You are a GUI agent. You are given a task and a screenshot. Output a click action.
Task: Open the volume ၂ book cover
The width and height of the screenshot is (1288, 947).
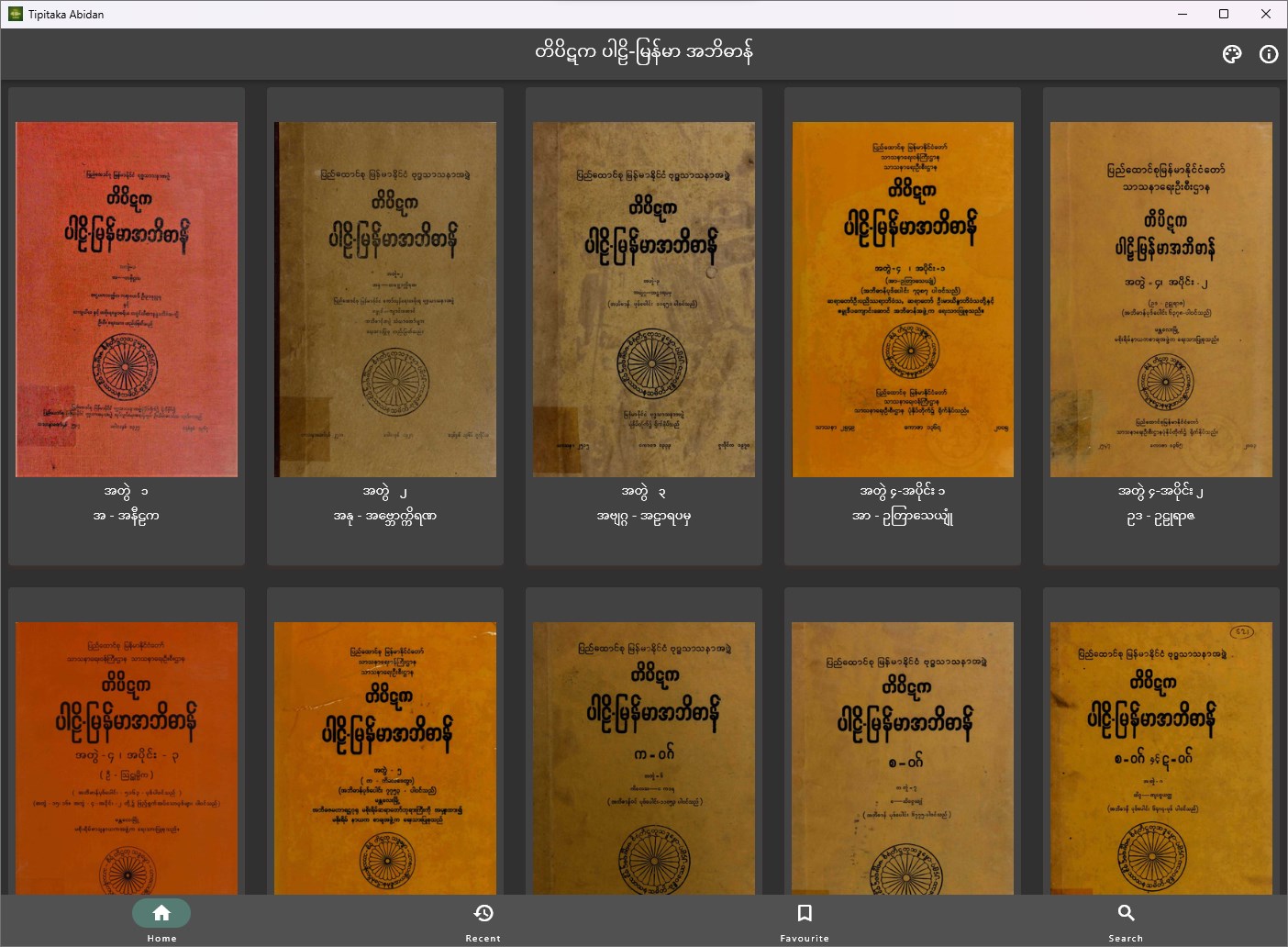click(x=385, y=299)
